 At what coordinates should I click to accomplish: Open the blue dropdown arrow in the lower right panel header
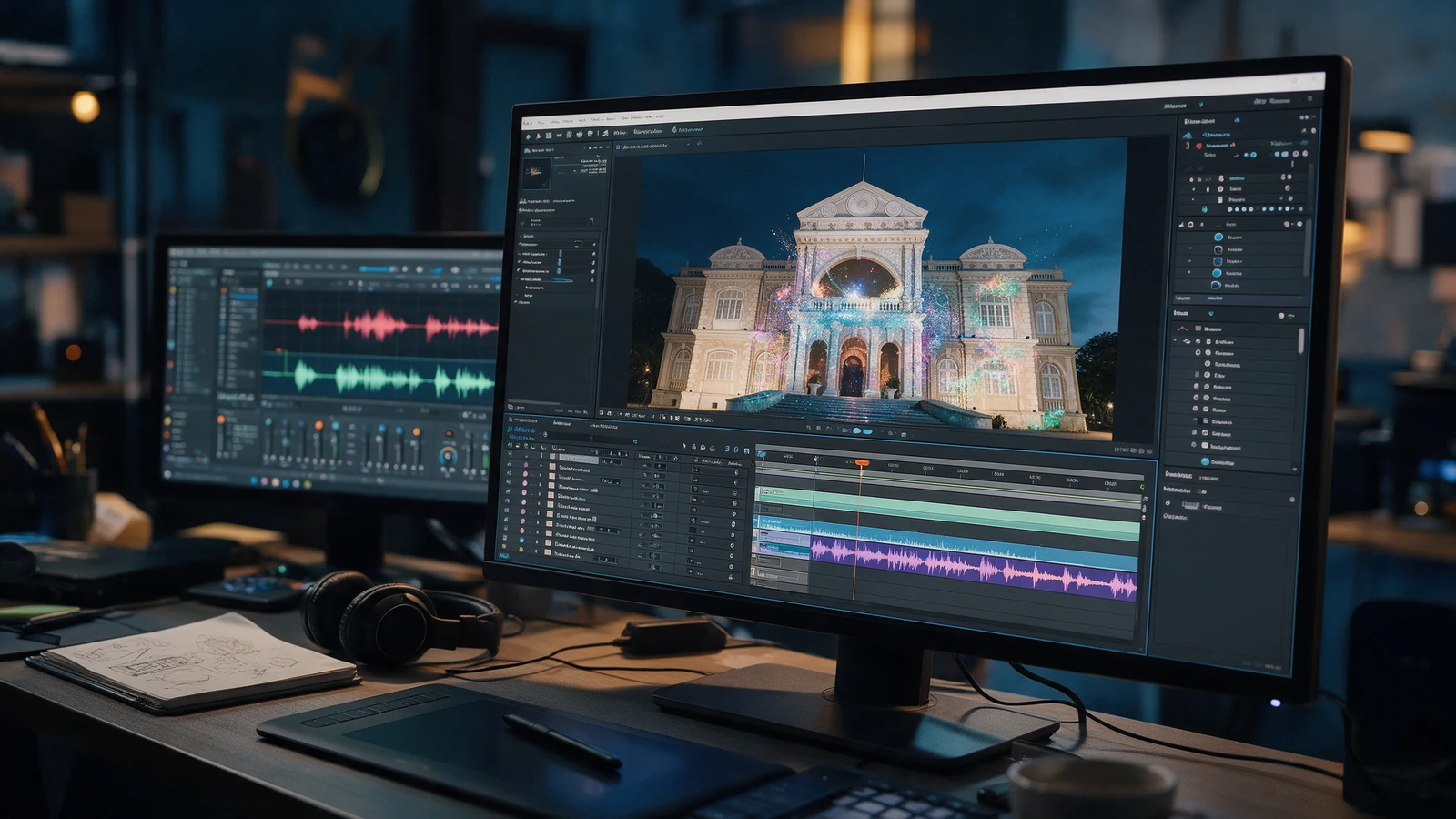tap(1211, 314)
